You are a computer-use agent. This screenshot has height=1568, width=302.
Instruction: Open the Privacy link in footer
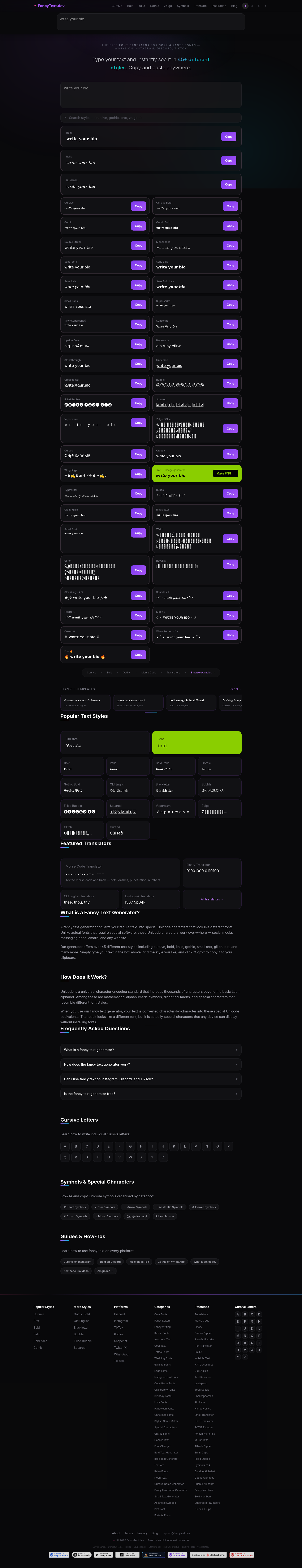pyautogui.click(x=142, y=1533)
